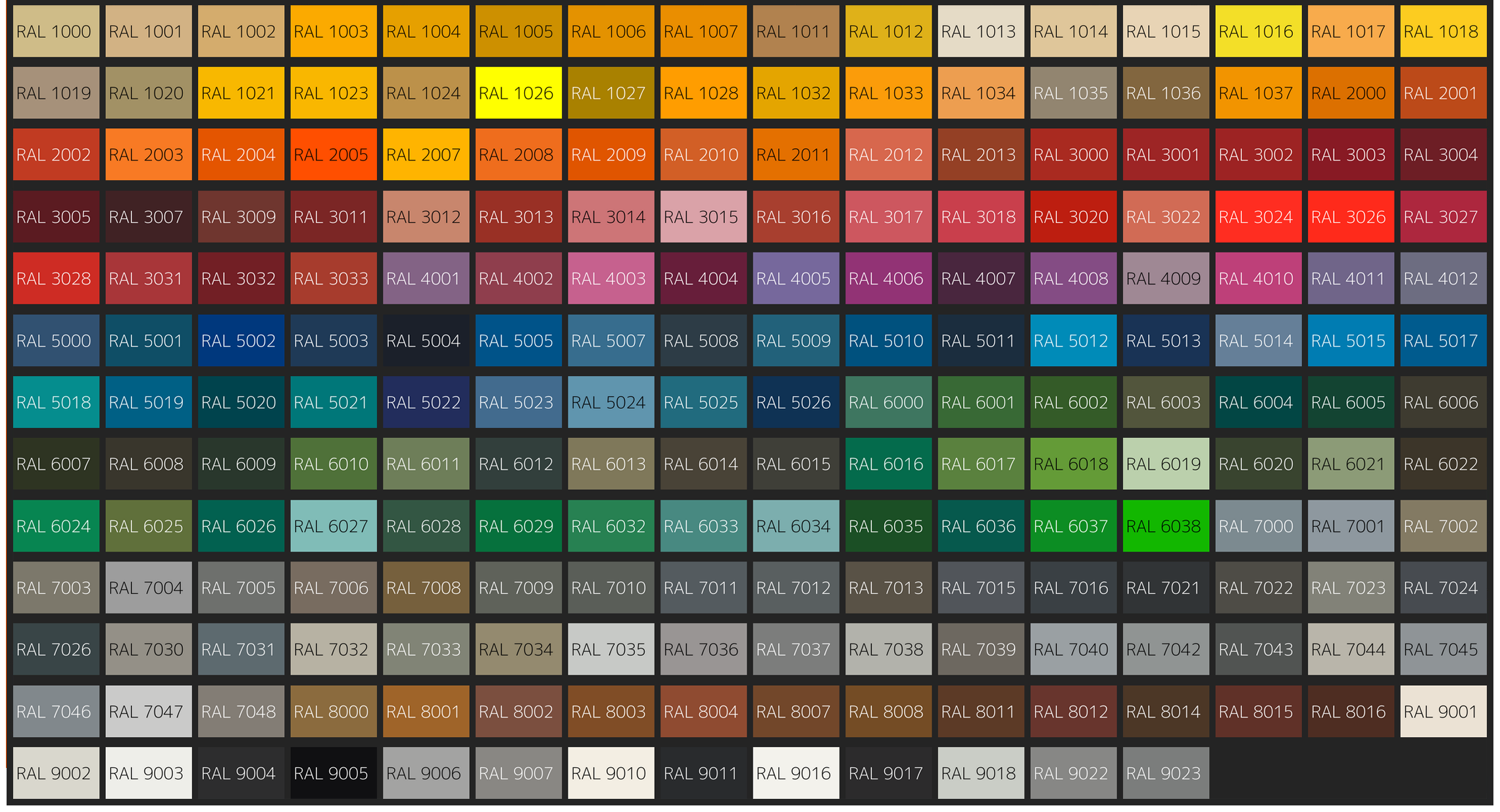Click the RAL 1018 yellow swatch
The image size is (1500, 812).
pos(1443,31)
